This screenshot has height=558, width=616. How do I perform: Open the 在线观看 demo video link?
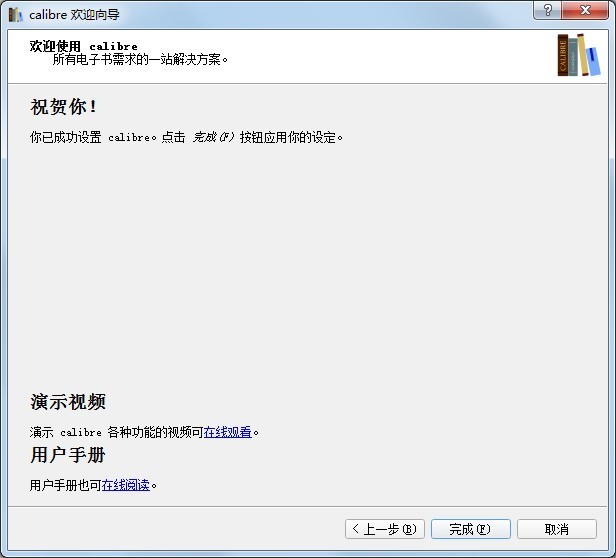click(x=227, y=432)
